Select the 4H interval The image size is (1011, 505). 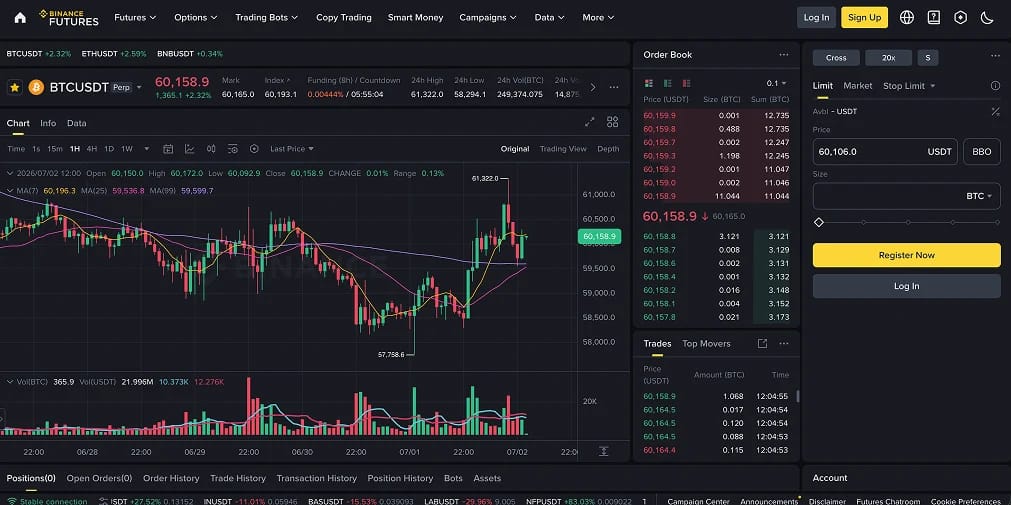click(92, 149)
